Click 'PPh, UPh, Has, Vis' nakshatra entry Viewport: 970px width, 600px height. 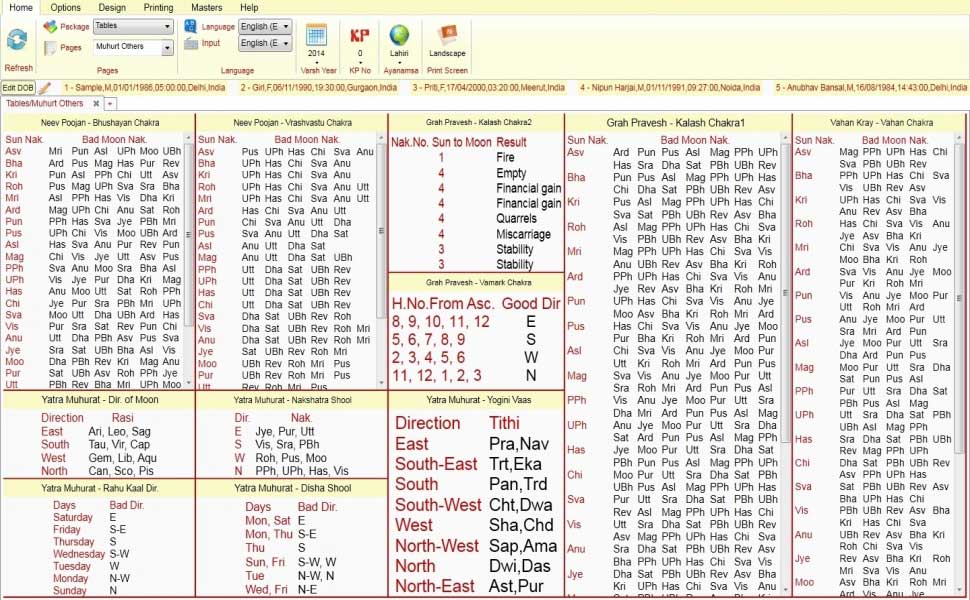point(302,471)
